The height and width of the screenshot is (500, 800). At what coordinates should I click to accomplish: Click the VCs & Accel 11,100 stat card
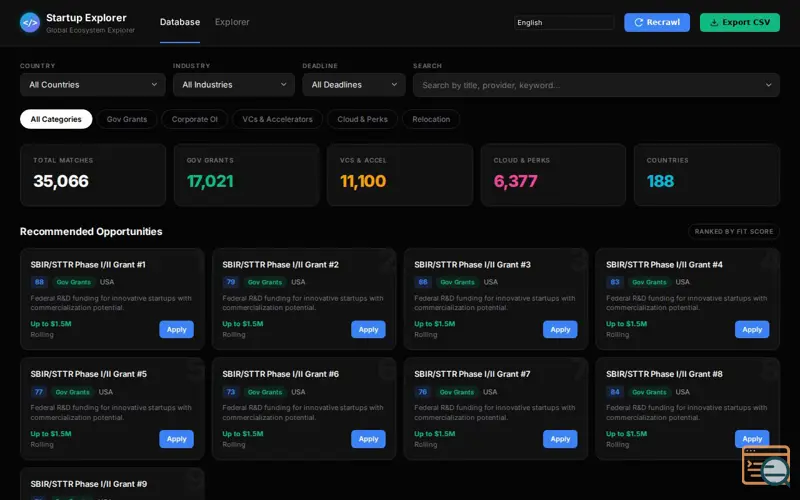(399, 175)
